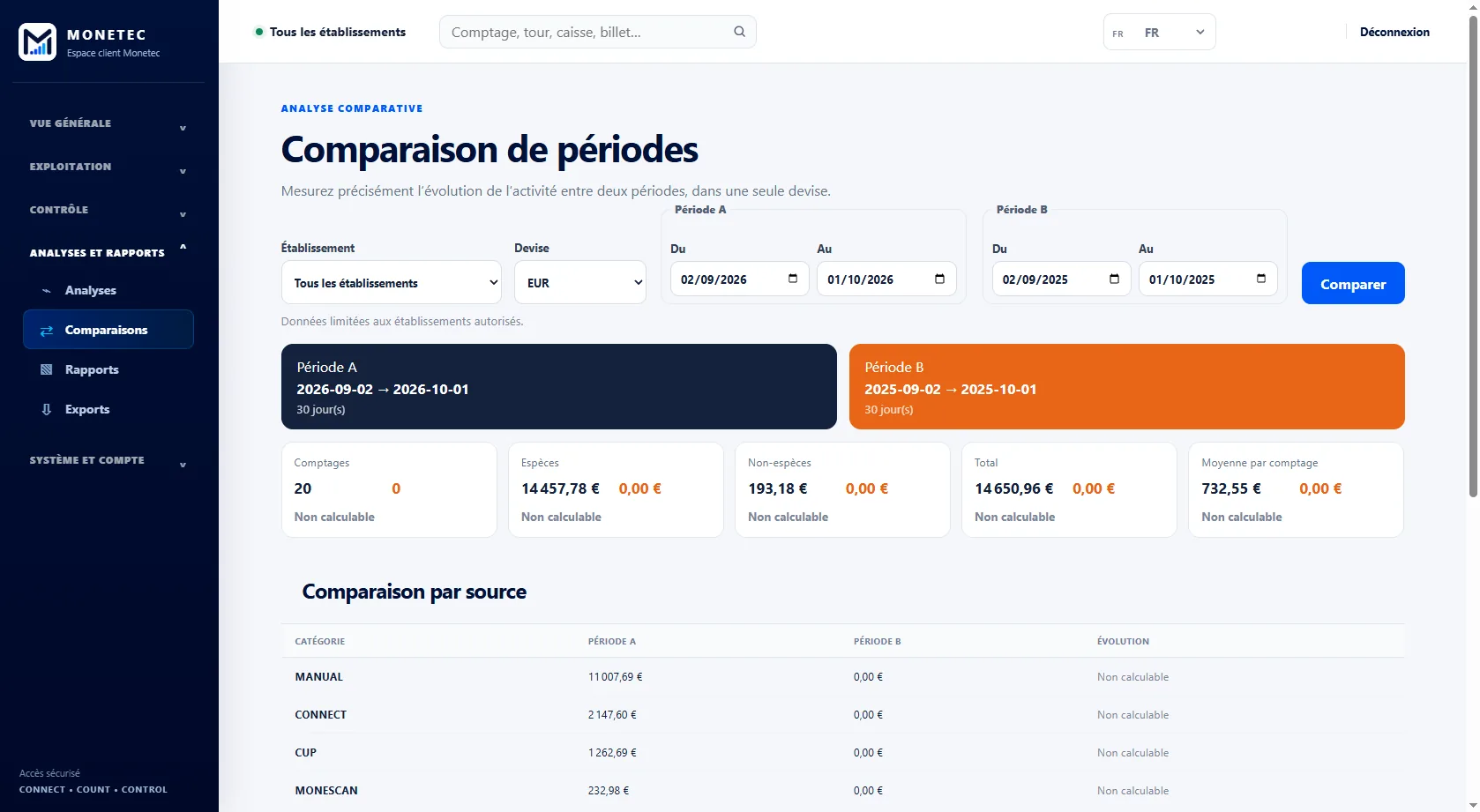
Task: Click the orange Période B summary card
Action: [1127, 386]
